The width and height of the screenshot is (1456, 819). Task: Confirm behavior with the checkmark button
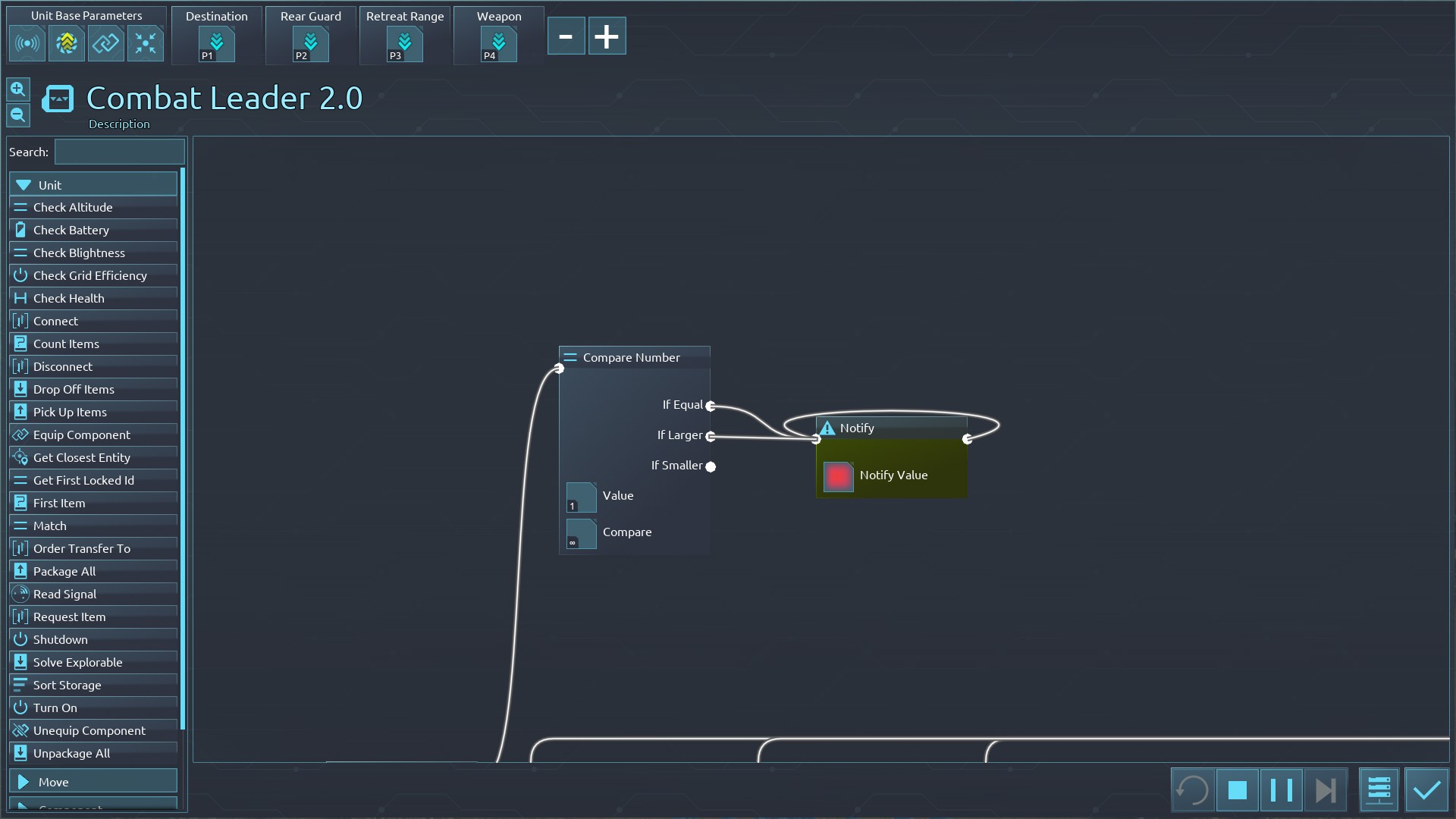(1426, 790)
